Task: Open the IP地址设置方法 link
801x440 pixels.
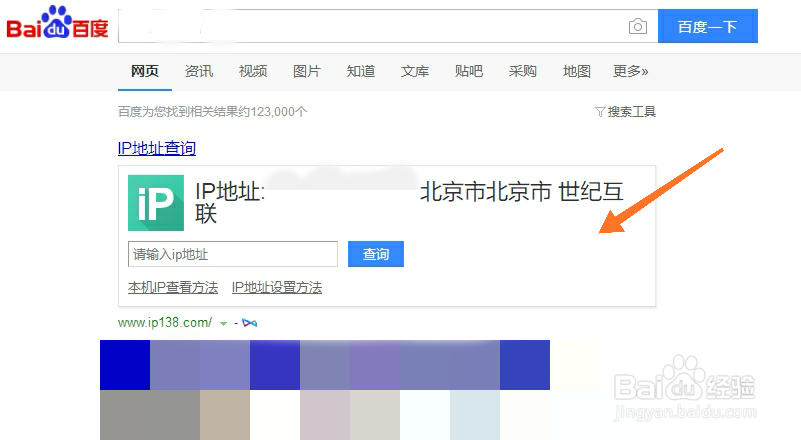Action: tap(277, 287)
